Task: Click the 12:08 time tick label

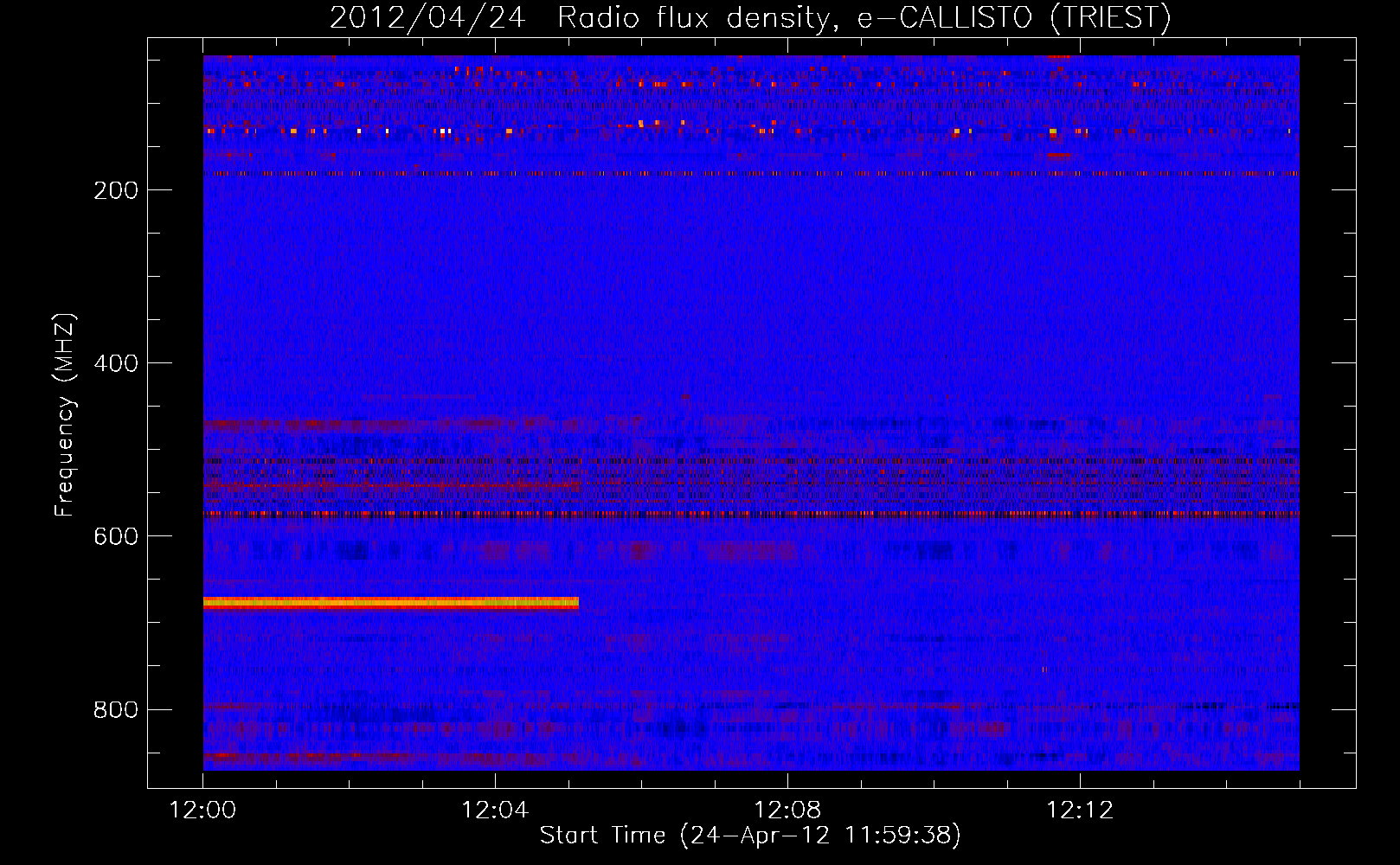Action: (787, 811)
